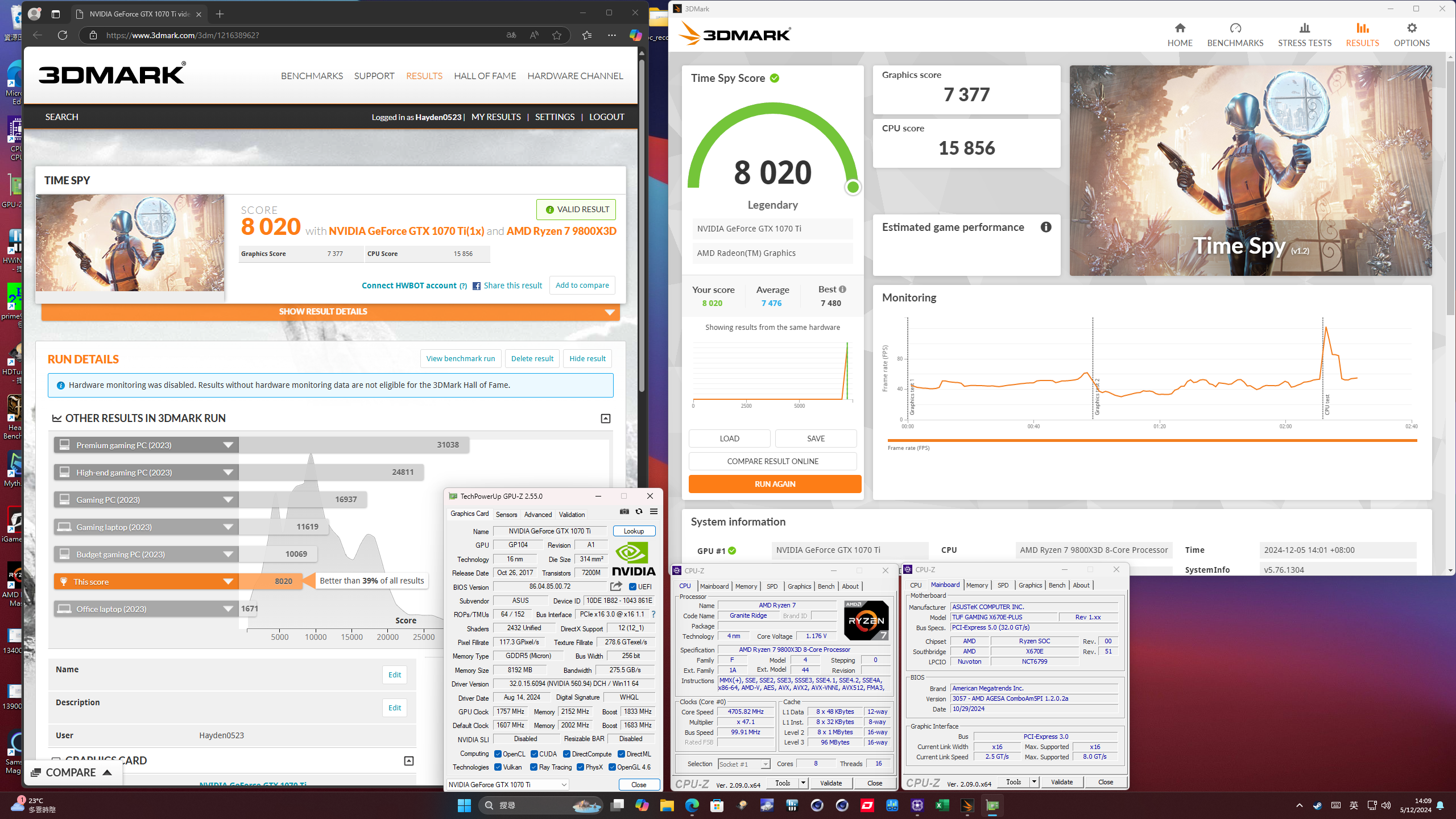Switch to Validation tab in GPU-Z
Viewport: 1456px width, 819px height.
(x=572, y=515)
